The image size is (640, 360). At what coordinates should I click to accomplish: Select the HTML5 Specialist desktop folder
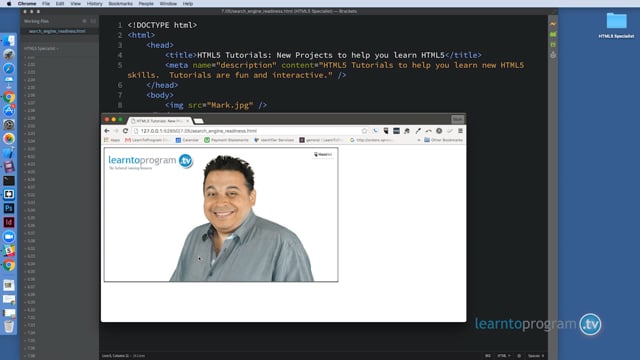click(x=616, y=25)
